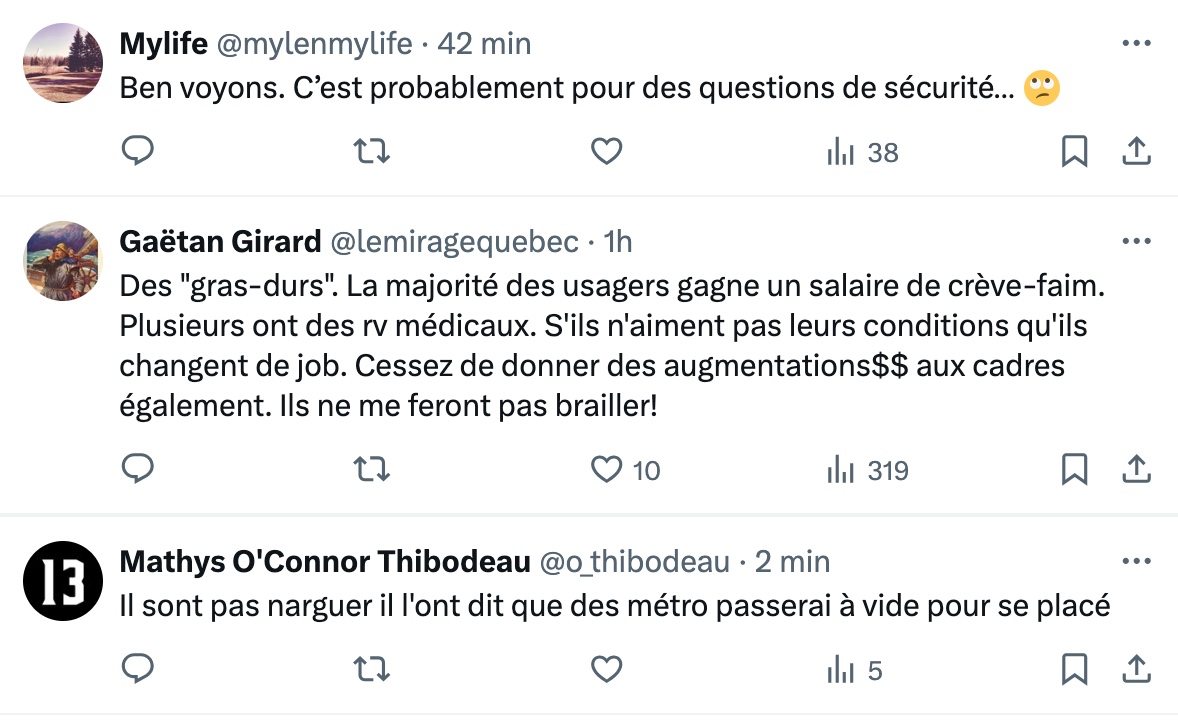The height and width of the screenshot is (720, 1178).
Task: View analytics showing 38 views
Action: (x=862, y=153)
